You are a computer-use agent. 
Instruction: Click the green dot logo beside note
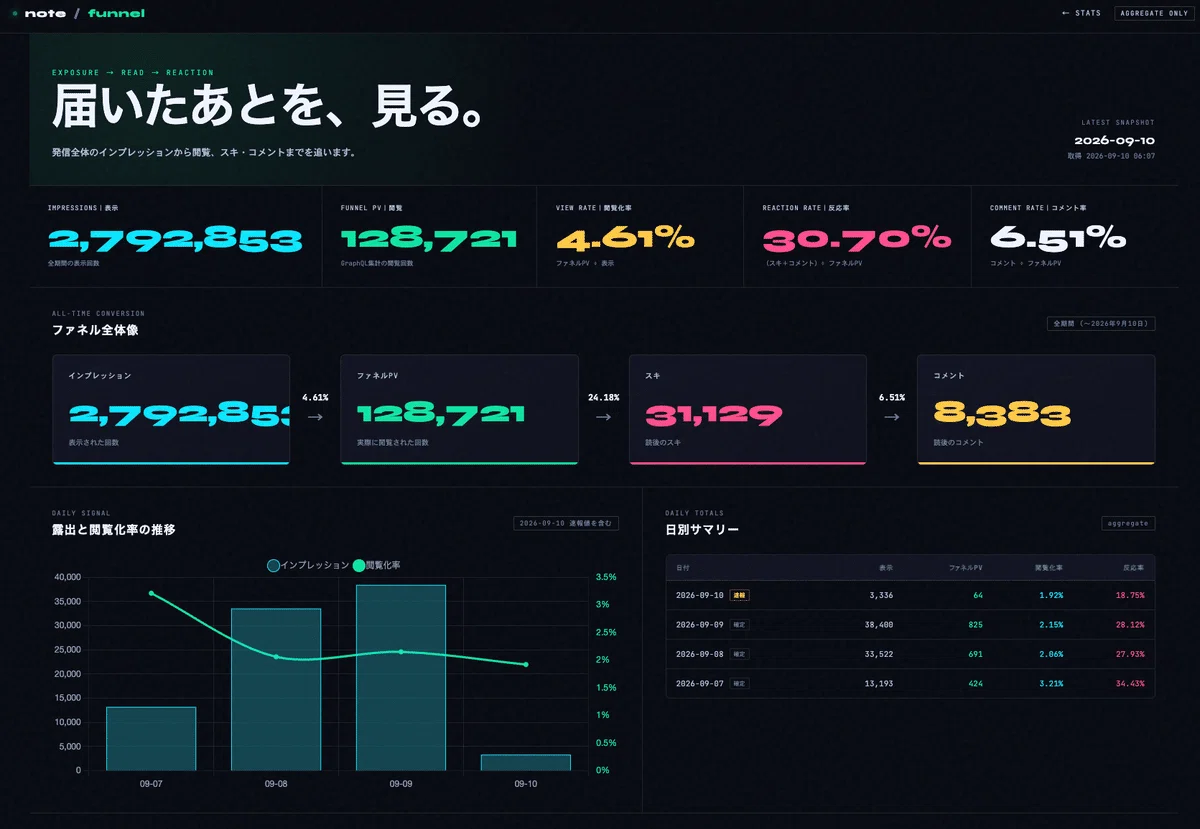point(14,13)
